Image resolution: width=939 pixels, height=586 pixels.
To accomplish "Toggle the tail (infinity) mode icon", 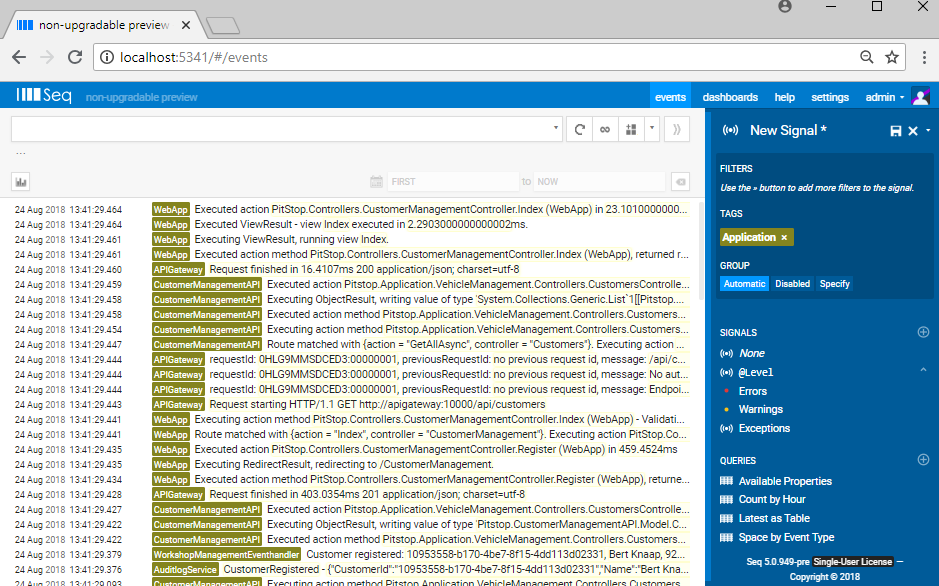I will (x=605, y=129).
